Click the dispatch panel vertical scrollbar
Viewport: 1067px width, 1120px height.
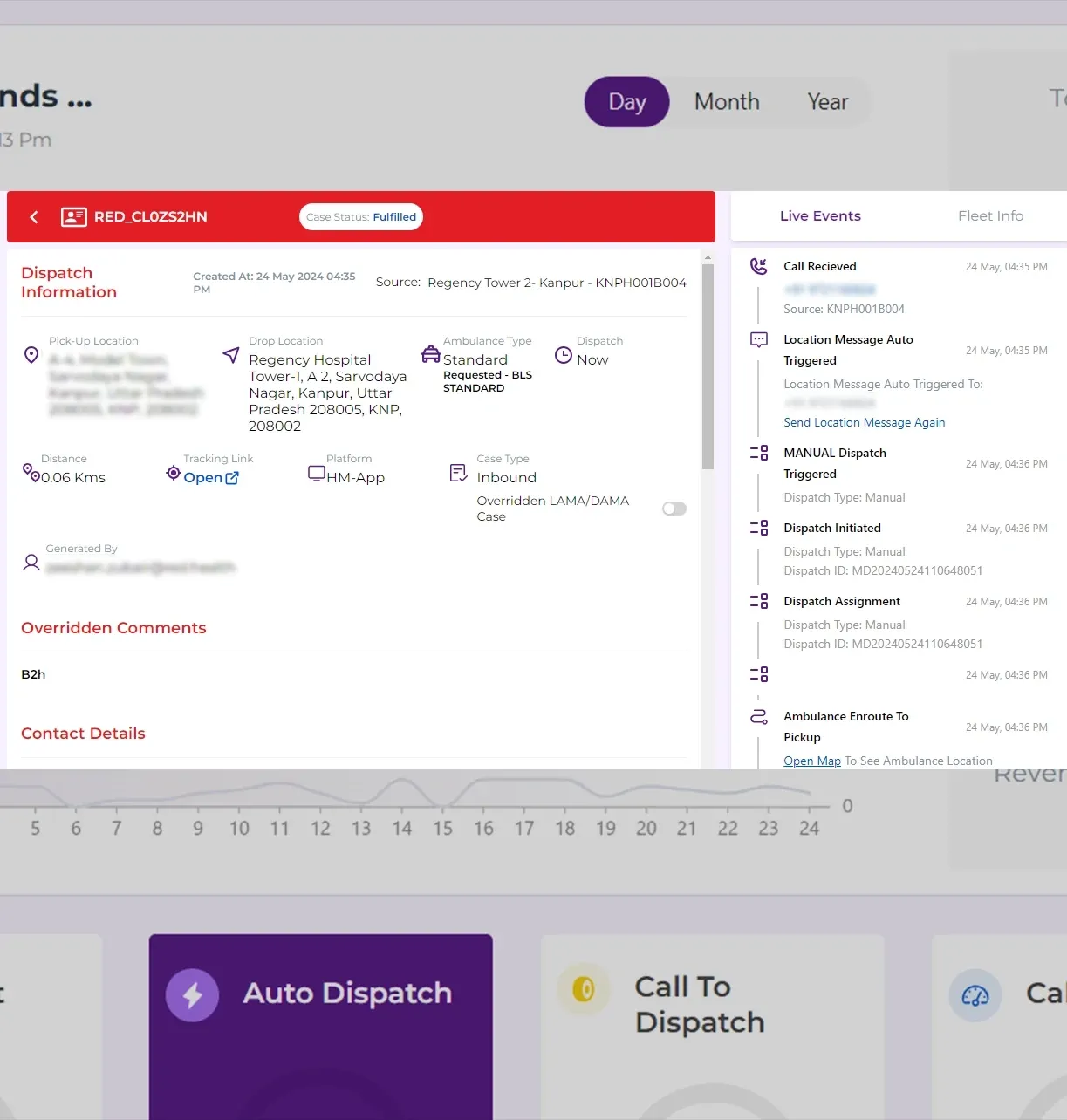[x=708, y=366]
